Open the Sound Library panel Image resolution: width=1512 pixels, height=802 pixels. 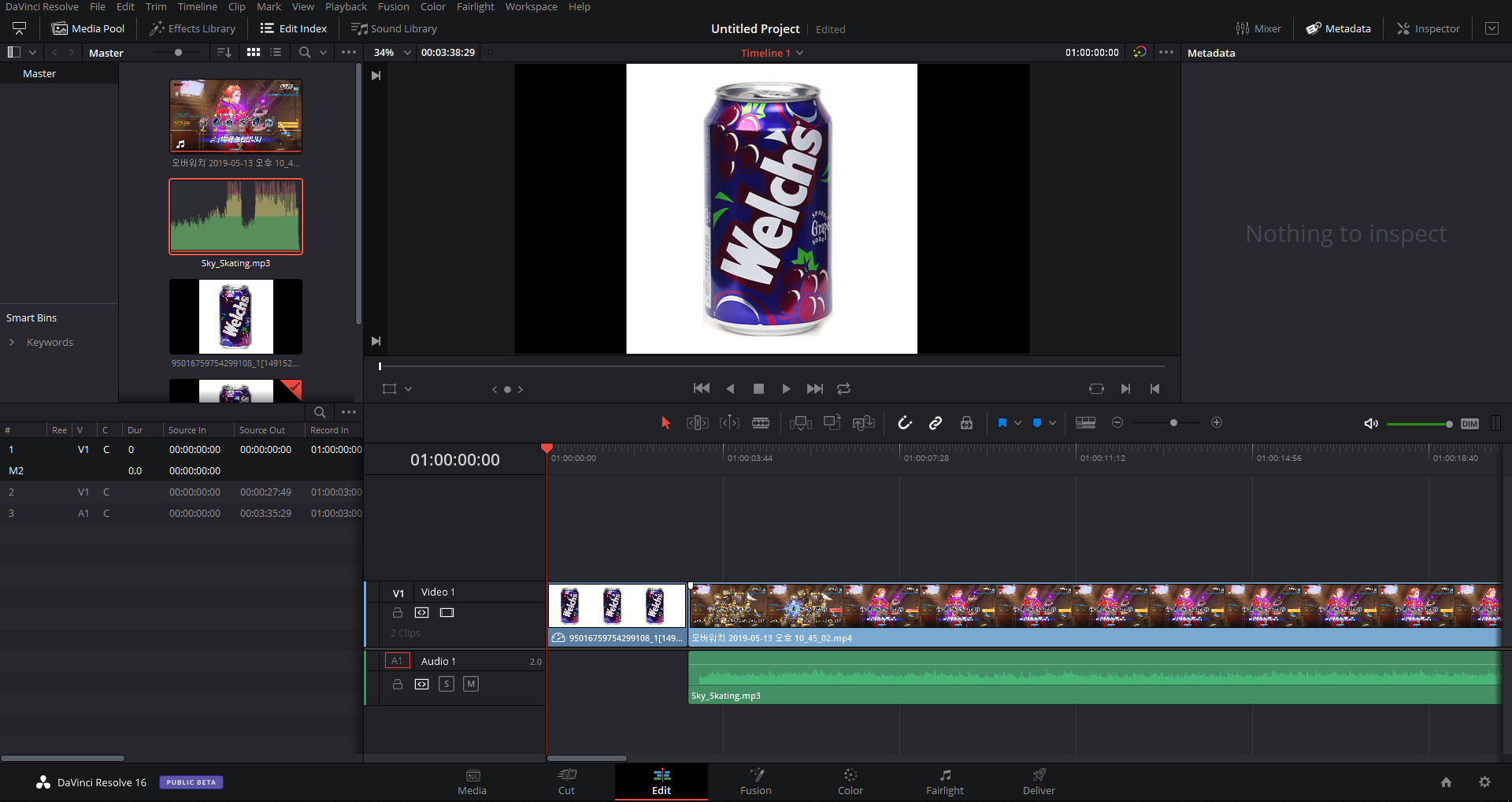394,28
